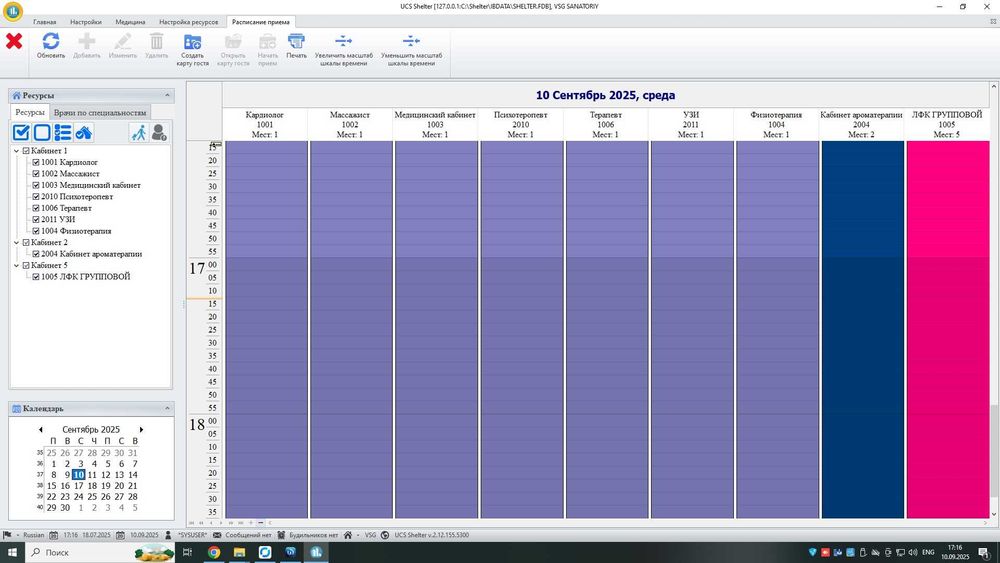Image resolution: width=1000 pixels, height=563 pixels.
Task: Collapse the Календарь panel chevron
Action: click(x=167, y=408)
